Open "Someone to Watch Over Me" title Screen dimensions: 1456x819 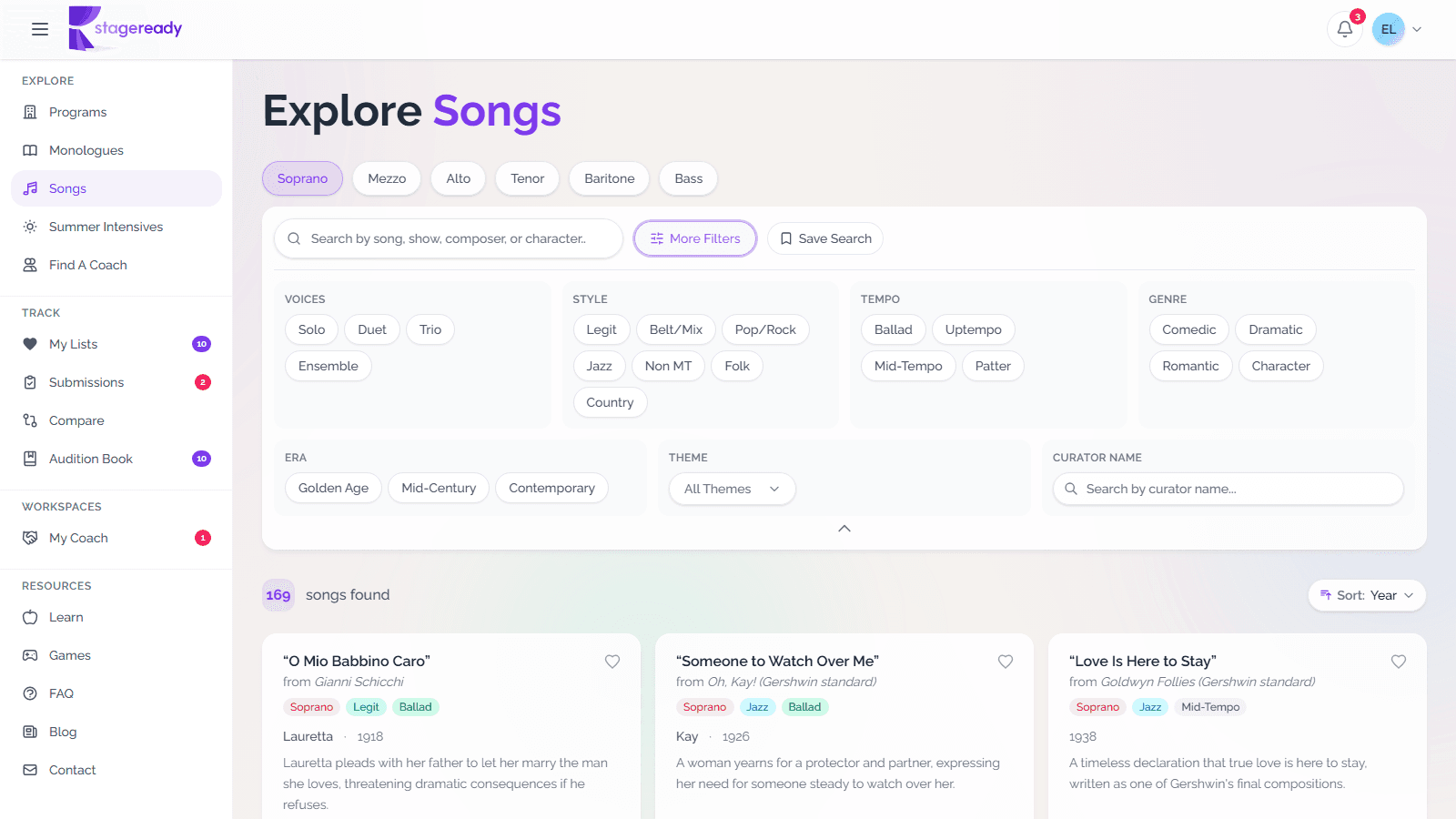[x=777, y=661]
